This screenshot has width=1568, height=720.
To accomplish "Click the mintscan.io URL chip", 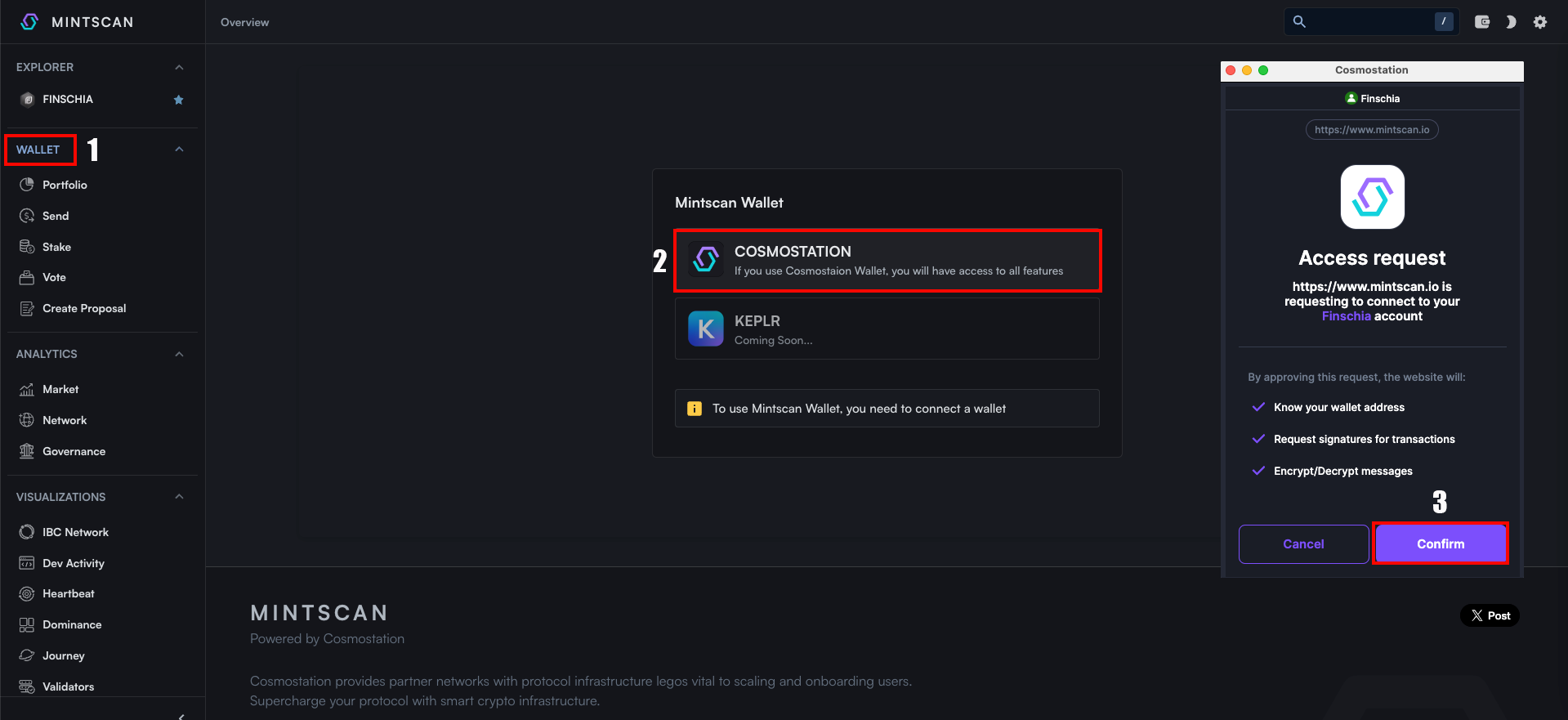I will tap(1372, 130).
